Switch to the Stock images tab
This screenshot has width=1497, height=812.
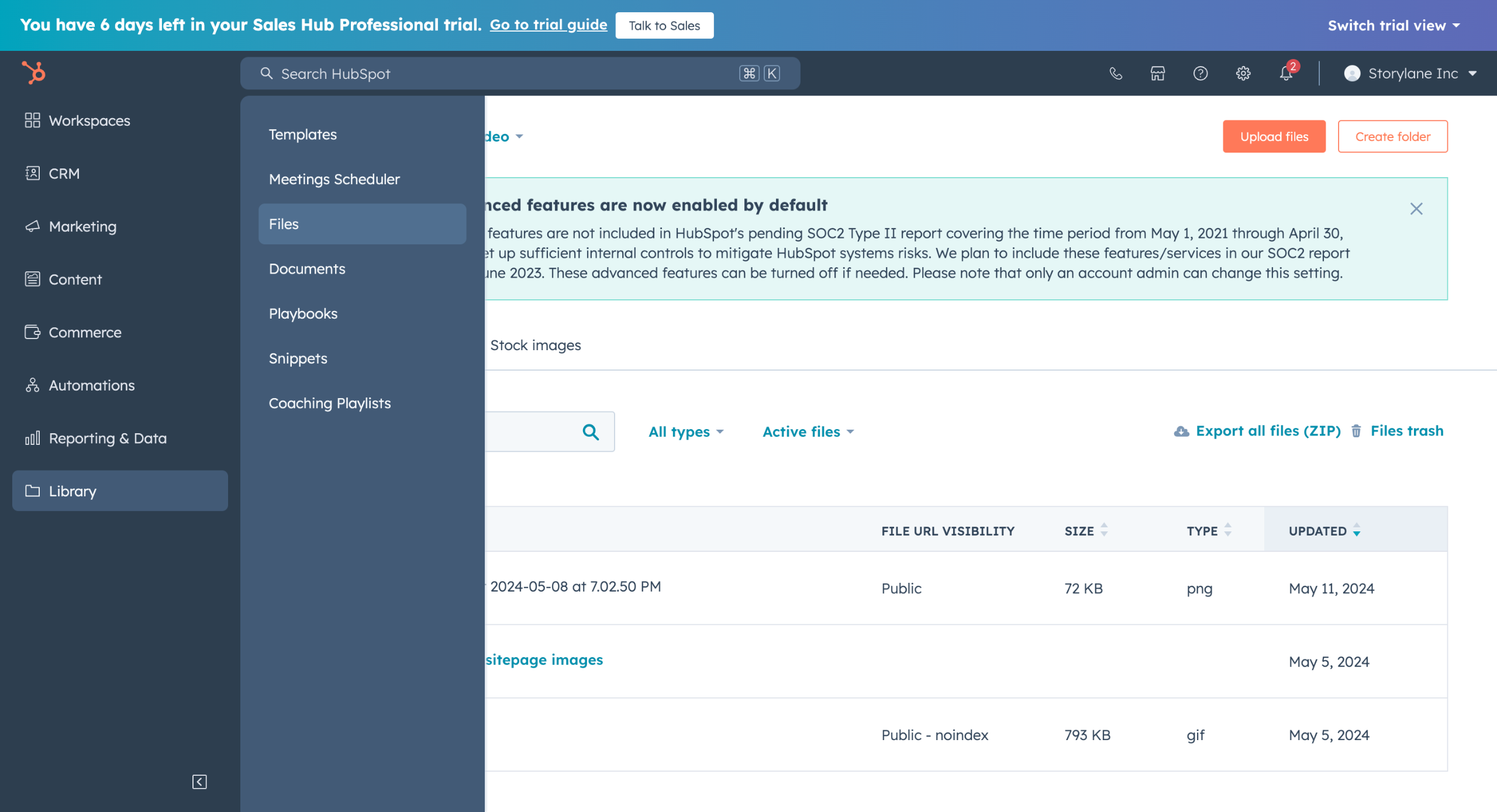535,345
